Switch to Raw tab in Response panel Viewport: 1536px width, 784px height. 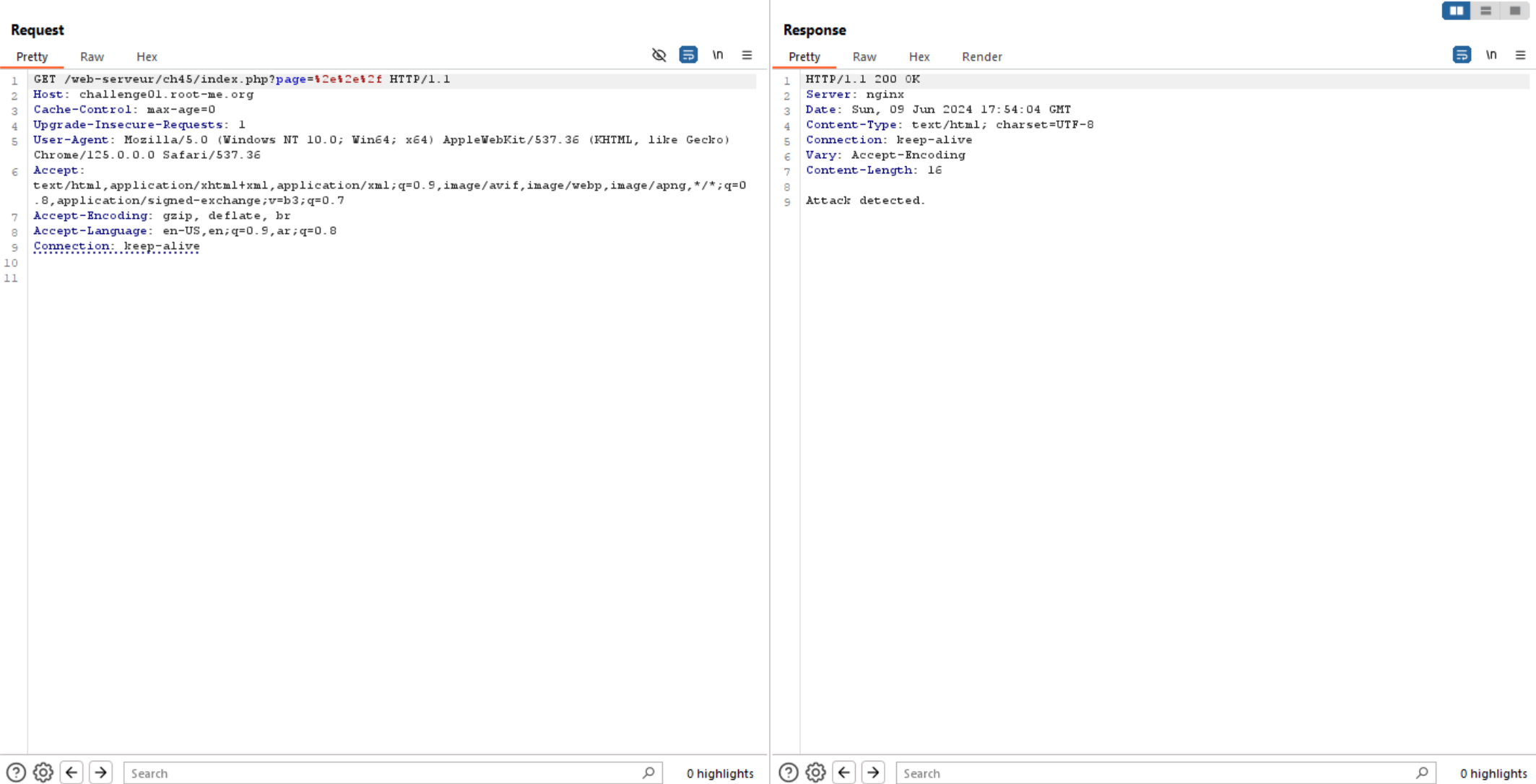(862, 56)
